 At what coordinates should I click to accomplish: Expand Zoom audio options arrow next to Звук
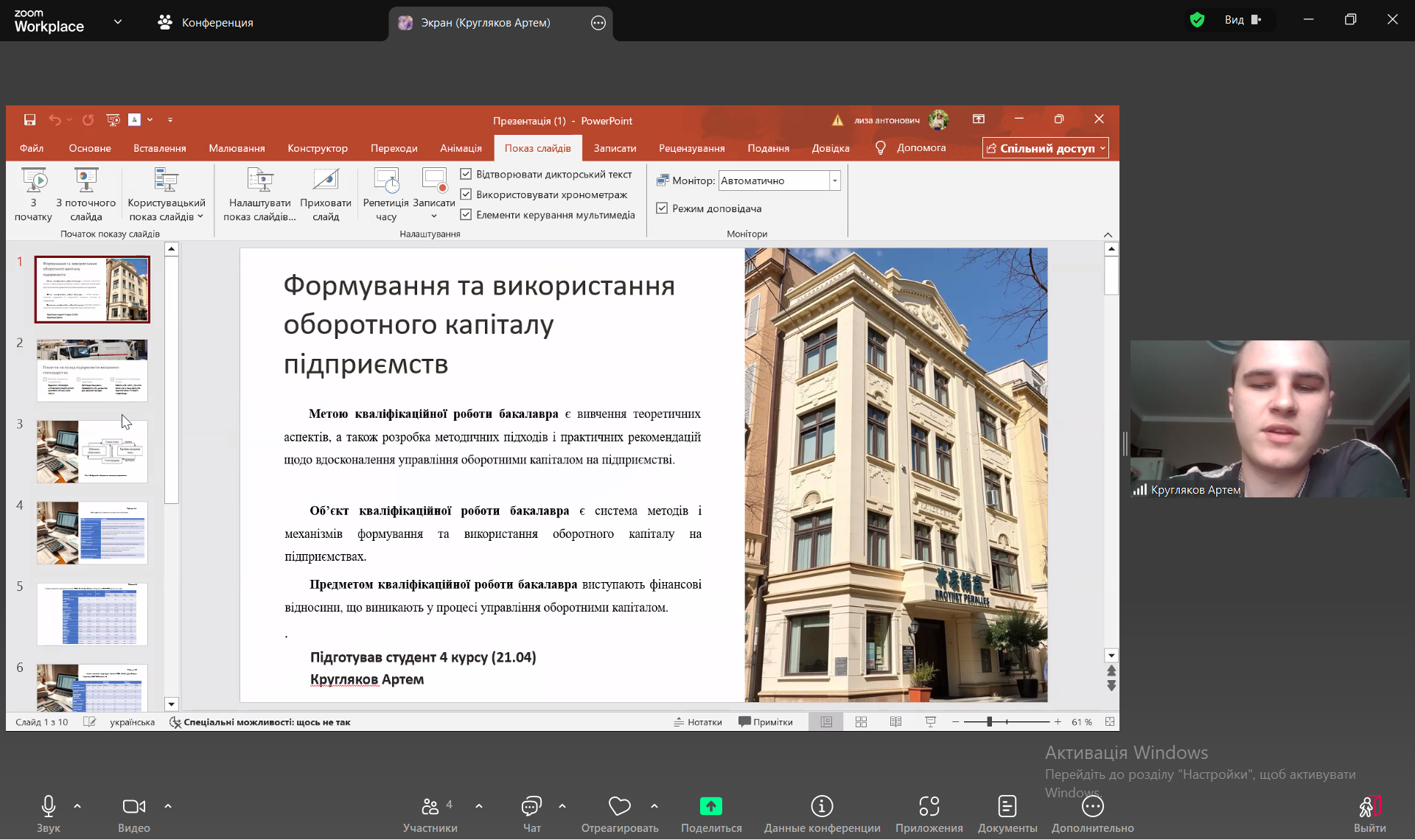(x=77, y=806)
